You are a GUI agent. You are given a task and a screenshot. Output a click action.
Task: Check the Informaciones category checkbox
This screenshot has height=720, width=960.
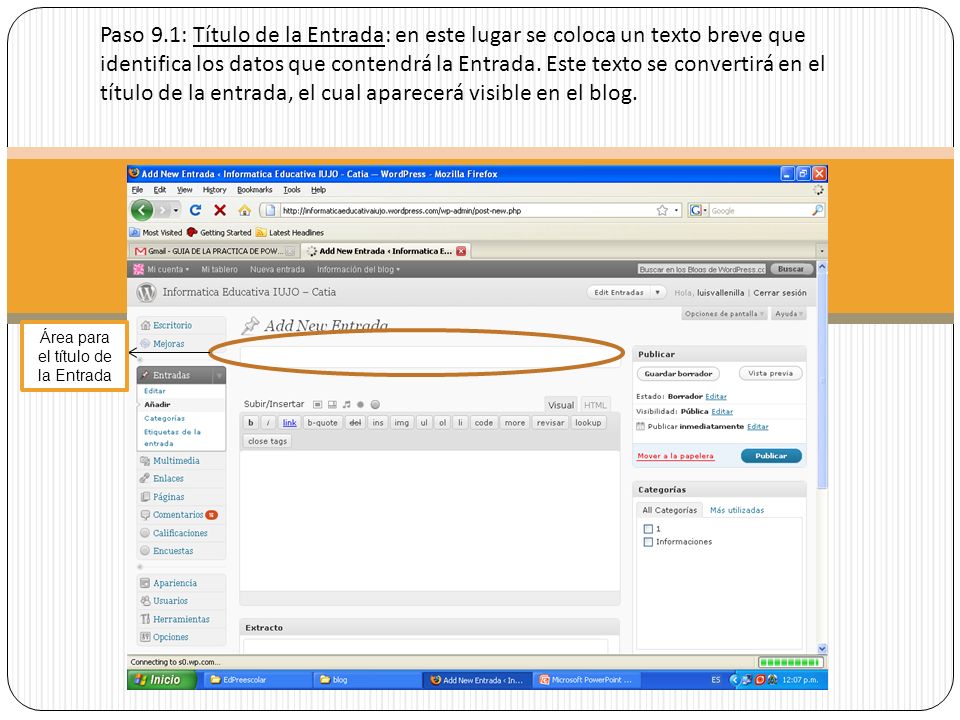point(648,542)
